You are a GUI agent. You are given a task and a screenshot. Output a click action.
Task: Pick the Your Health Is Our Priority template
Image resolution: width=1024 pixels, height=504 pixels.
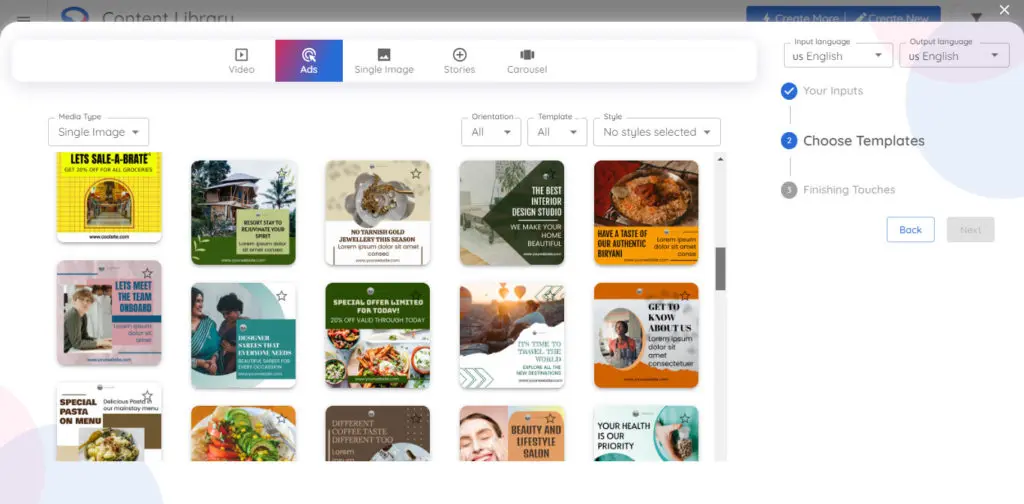coord(646,433)
